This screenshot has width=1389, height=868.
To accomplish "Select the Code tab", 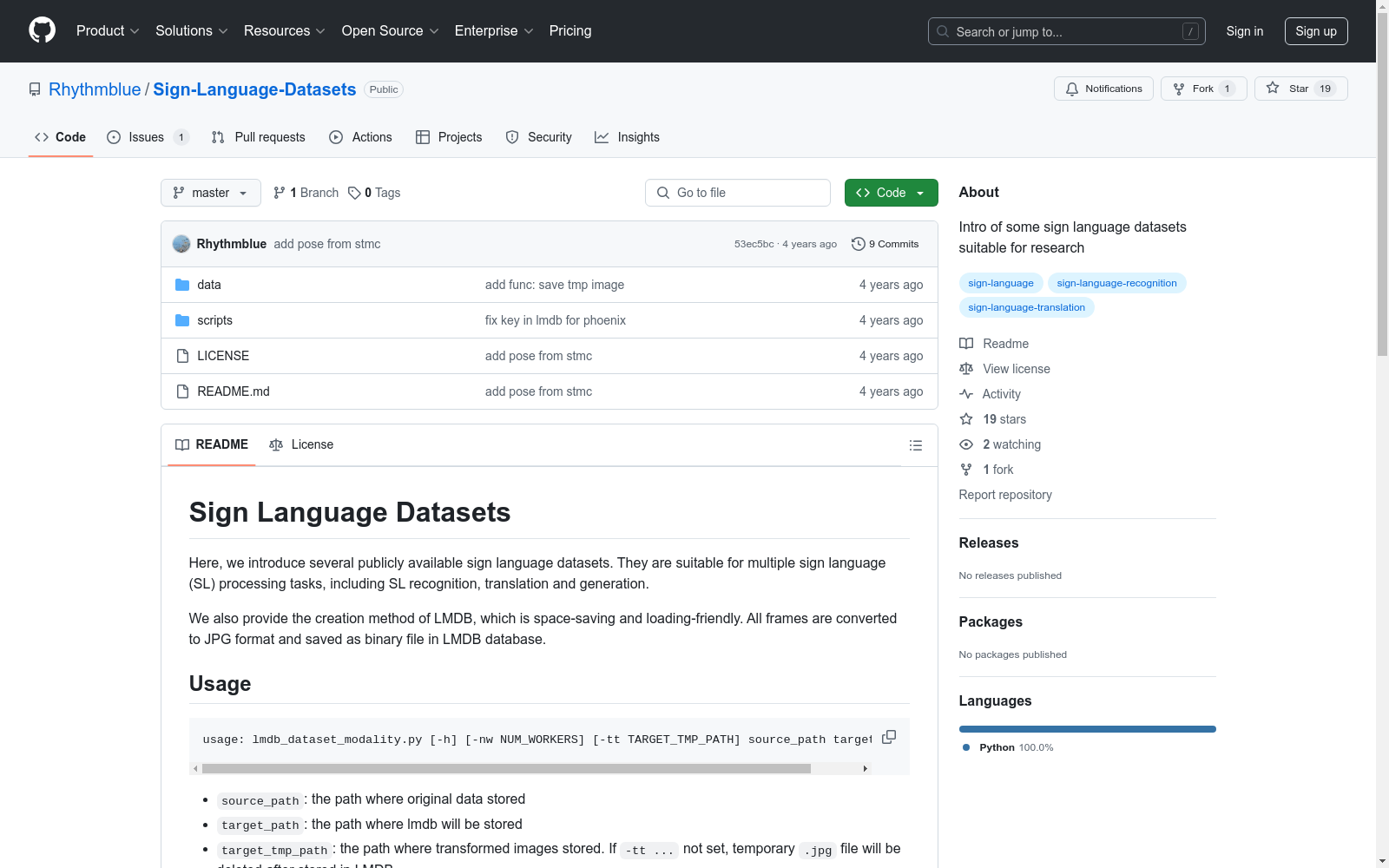I will (x=61, y=137).
